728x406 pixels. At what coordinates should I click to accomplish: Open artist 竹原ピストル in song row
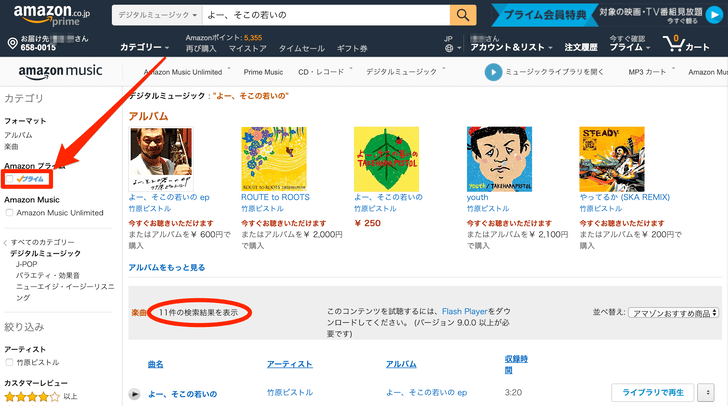[290, 393]
